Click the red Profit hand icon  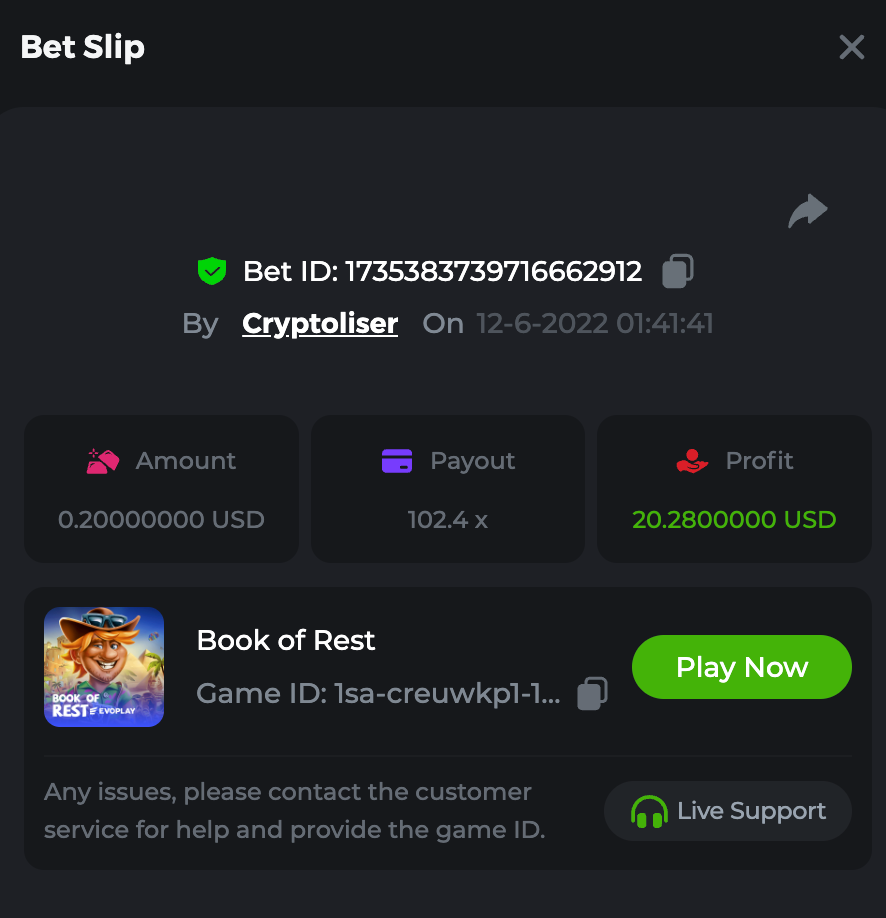[692, 461]
